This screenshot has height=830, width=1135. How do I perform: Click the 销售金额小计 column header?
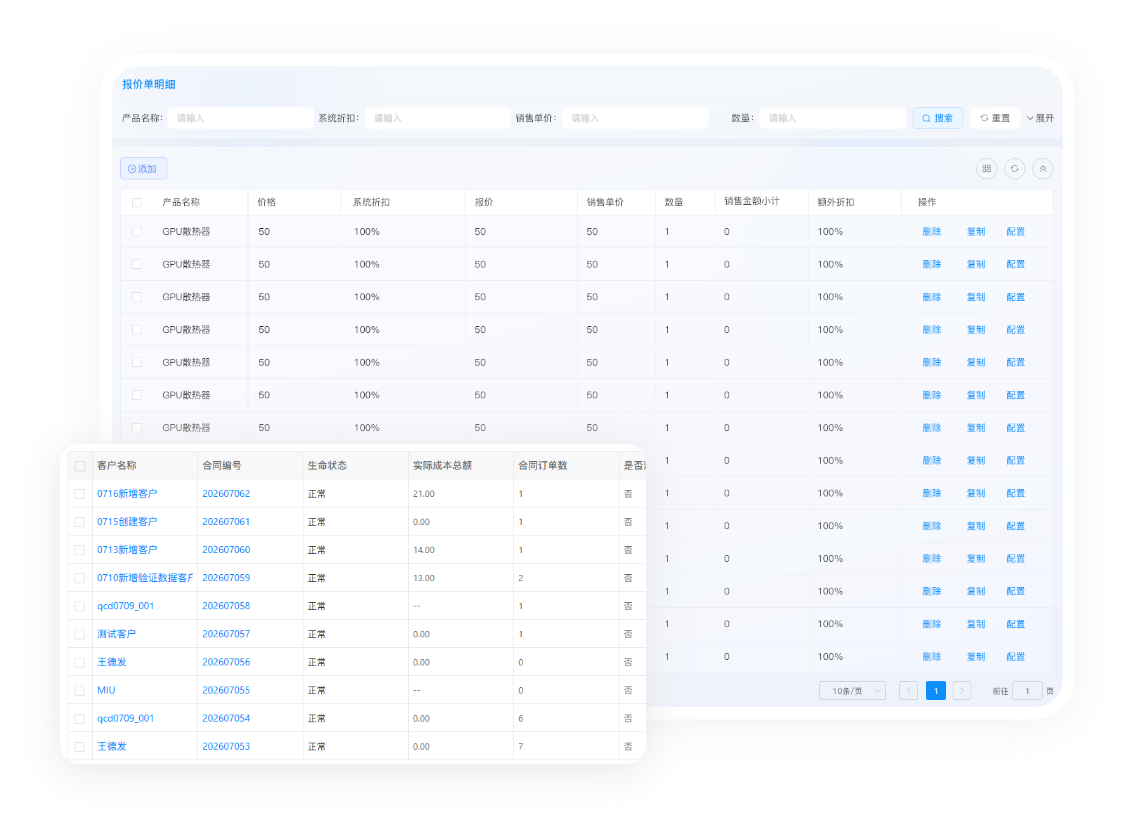coord(751,201)
